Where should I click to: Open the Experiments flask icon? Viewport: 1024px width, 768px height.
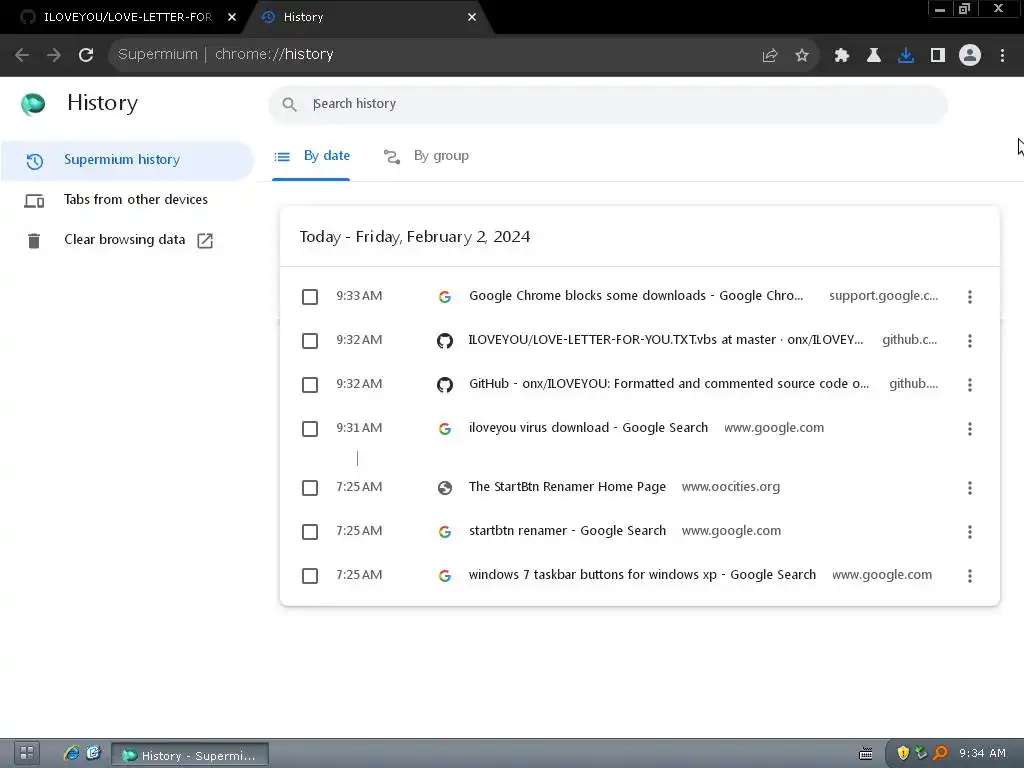pos(874,56)
